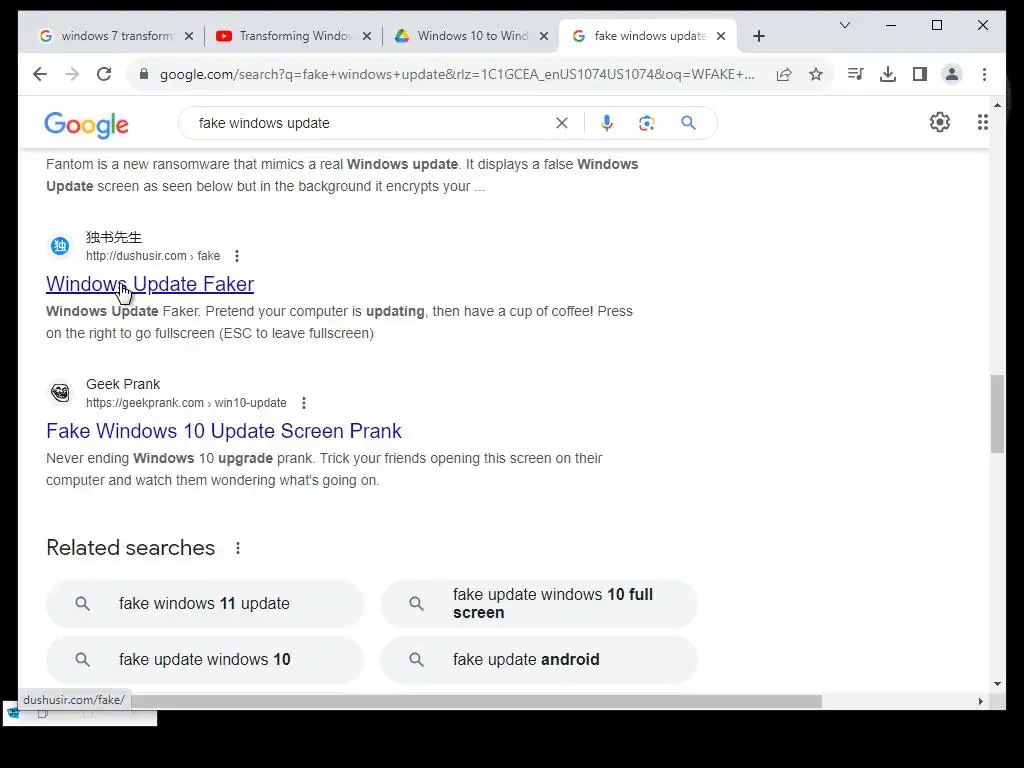
Task: Select 'fake update windows 10' suggestion
Action: (204, 660)
